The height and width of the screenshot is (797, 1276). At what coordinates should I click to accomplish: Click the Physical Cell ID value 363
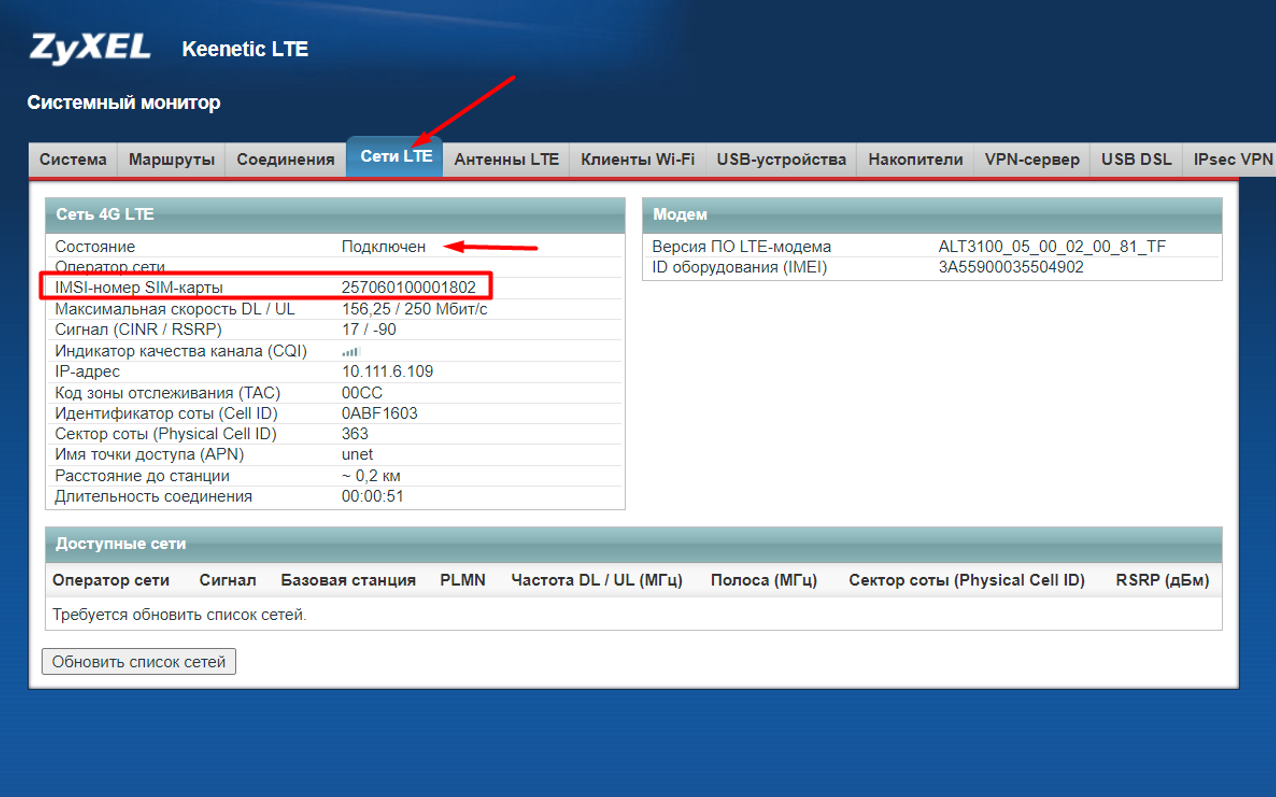pos(354,434)
